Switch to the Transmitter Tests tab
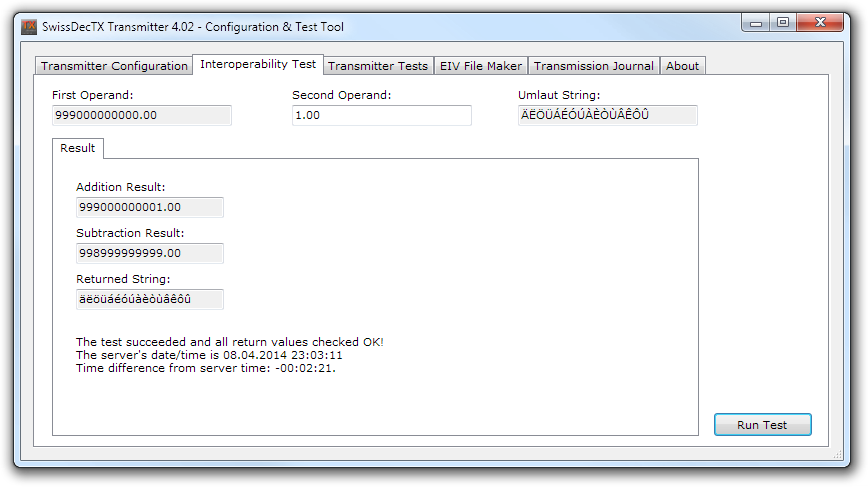Image resolution: width=868 pixels, height=487 pixels. (x=377, y=66)
